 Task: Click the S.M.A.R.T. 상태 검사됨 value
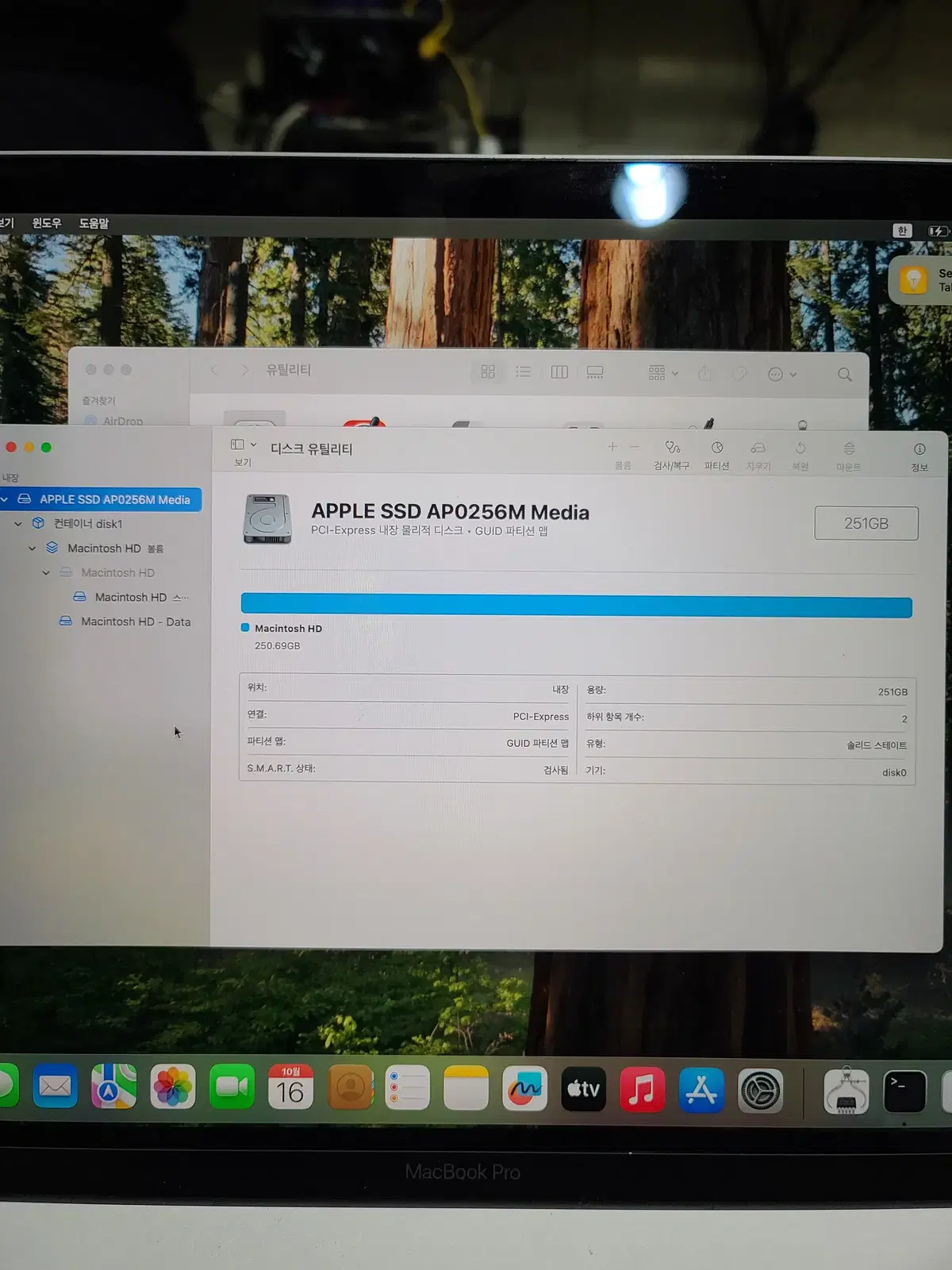click(556, 770)
